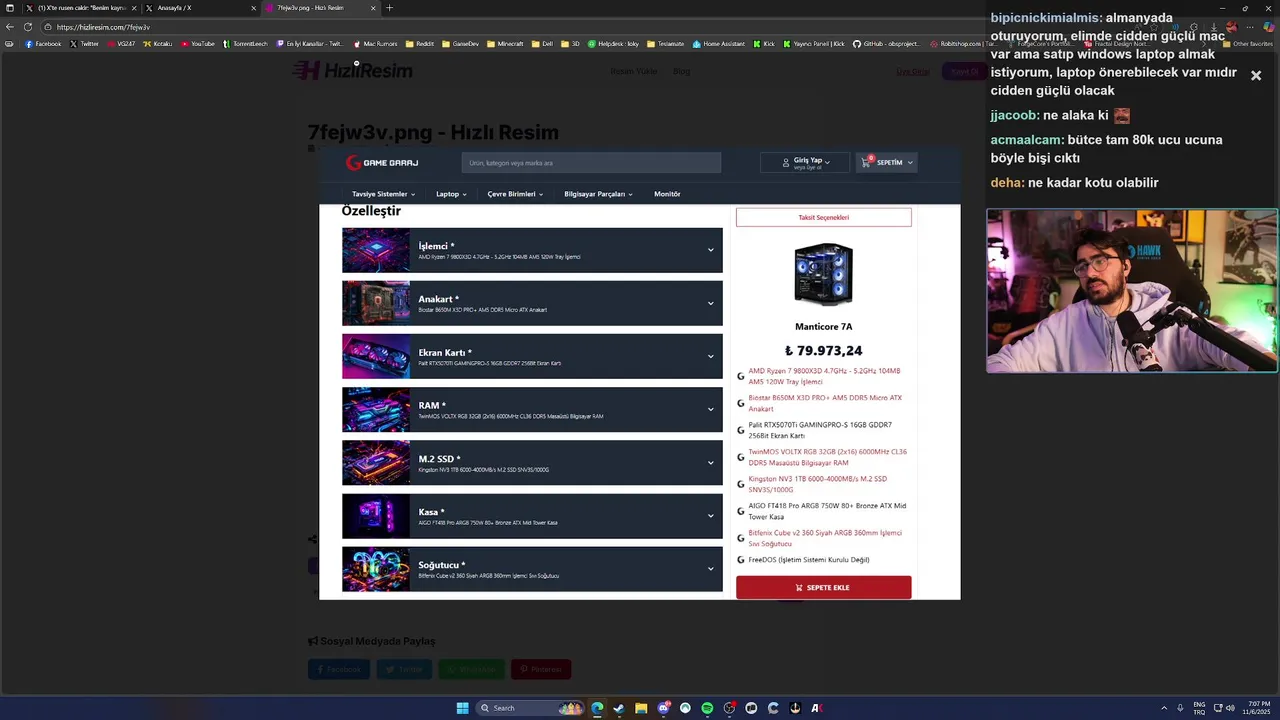This screenshot has height=720, width=1280.
Task: Close the chat overlay with the X
Action: coord(1256,75)
